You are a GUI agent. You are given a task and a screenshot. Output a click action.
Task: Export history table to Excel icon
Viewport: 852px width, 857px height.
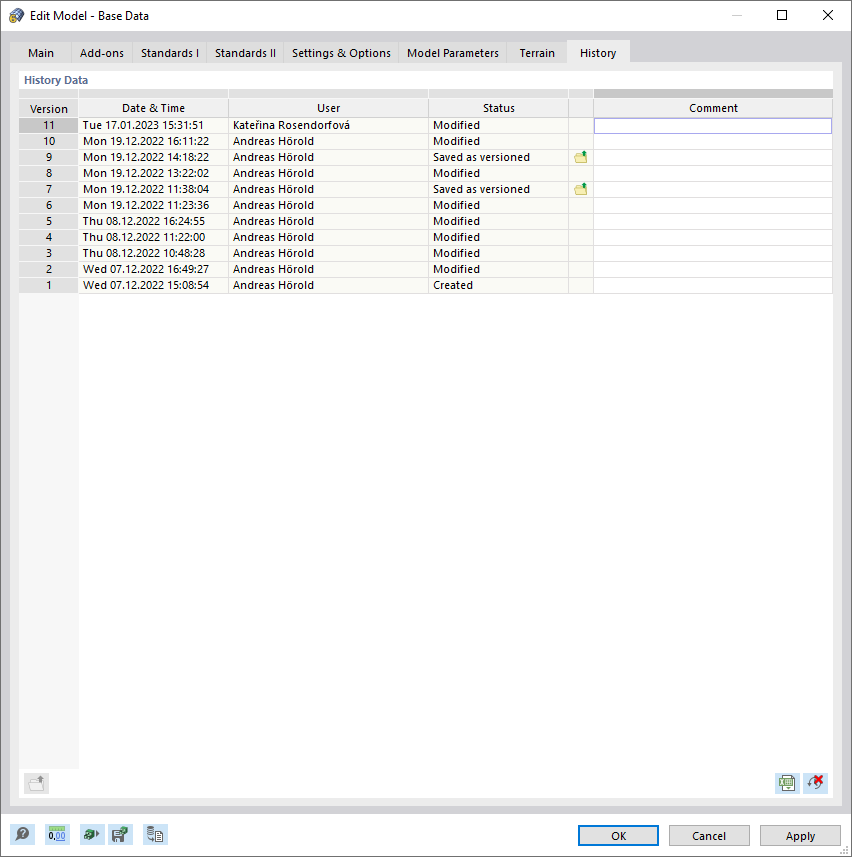pos(787,783)
